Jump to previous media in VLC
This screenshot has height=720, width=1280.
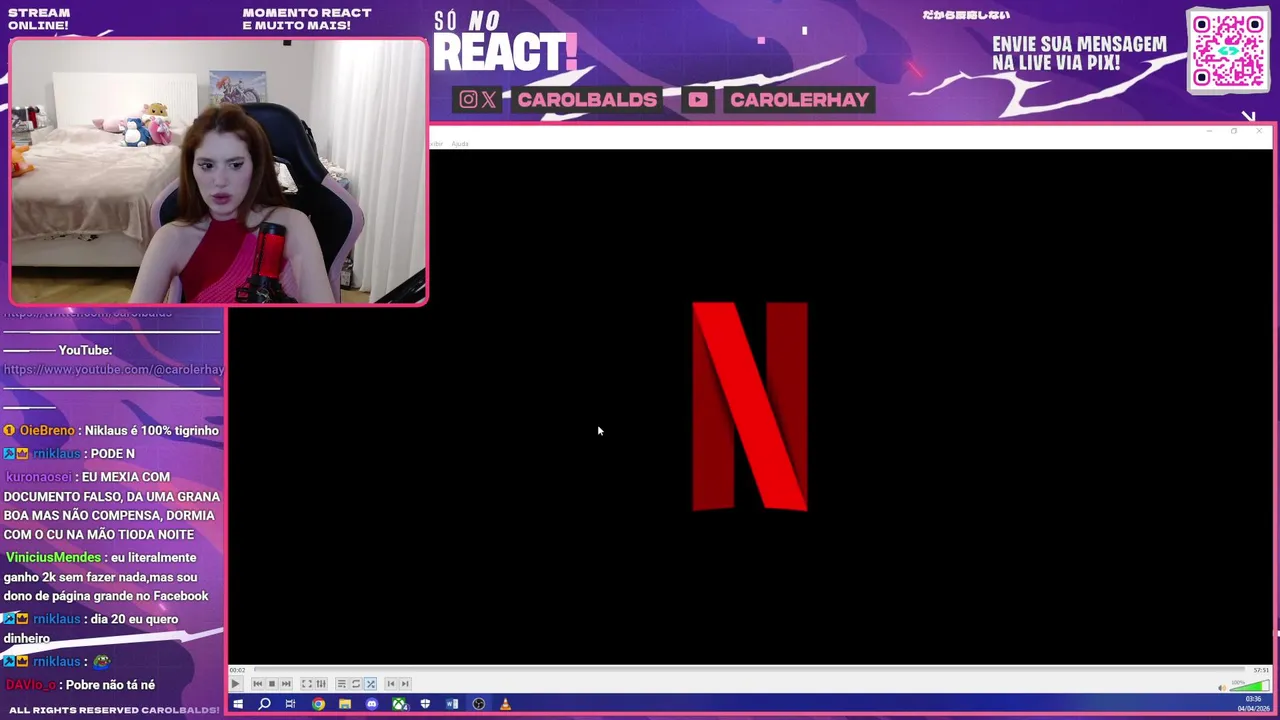(258, 684)
